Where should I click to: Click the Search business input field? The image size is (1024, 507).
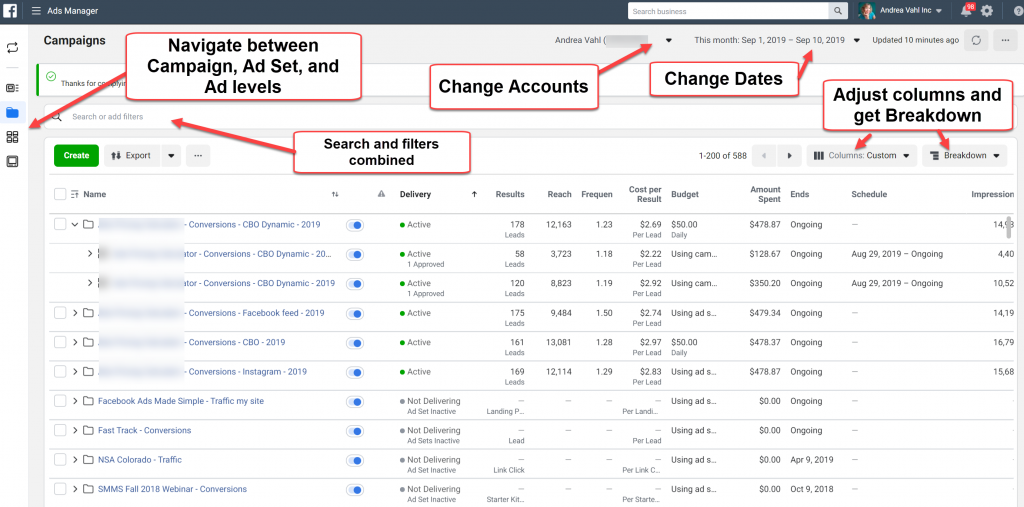[728, 11]
